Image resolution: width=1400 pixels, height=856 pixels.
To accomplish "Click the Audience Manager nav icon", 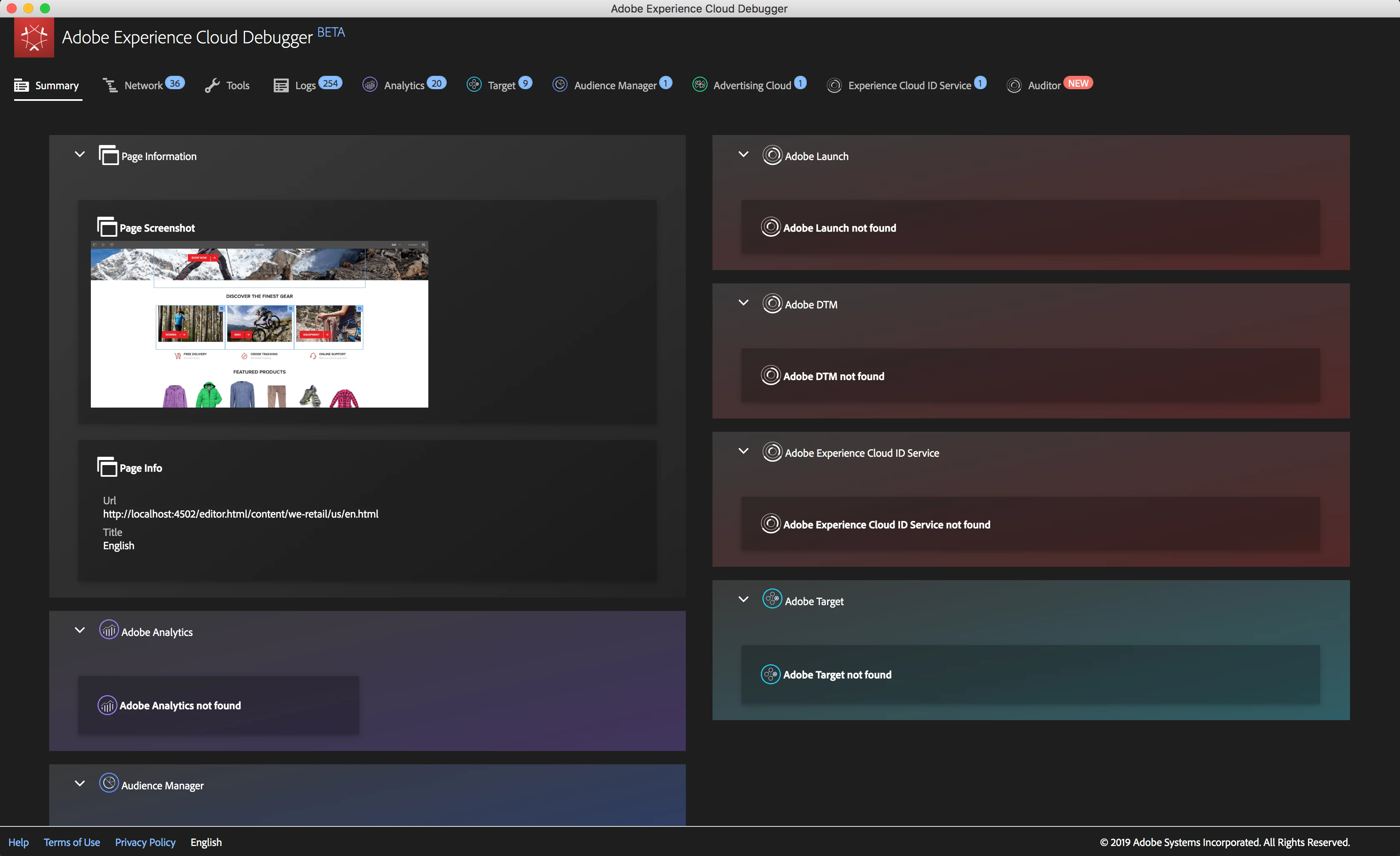I will [560, 85].
